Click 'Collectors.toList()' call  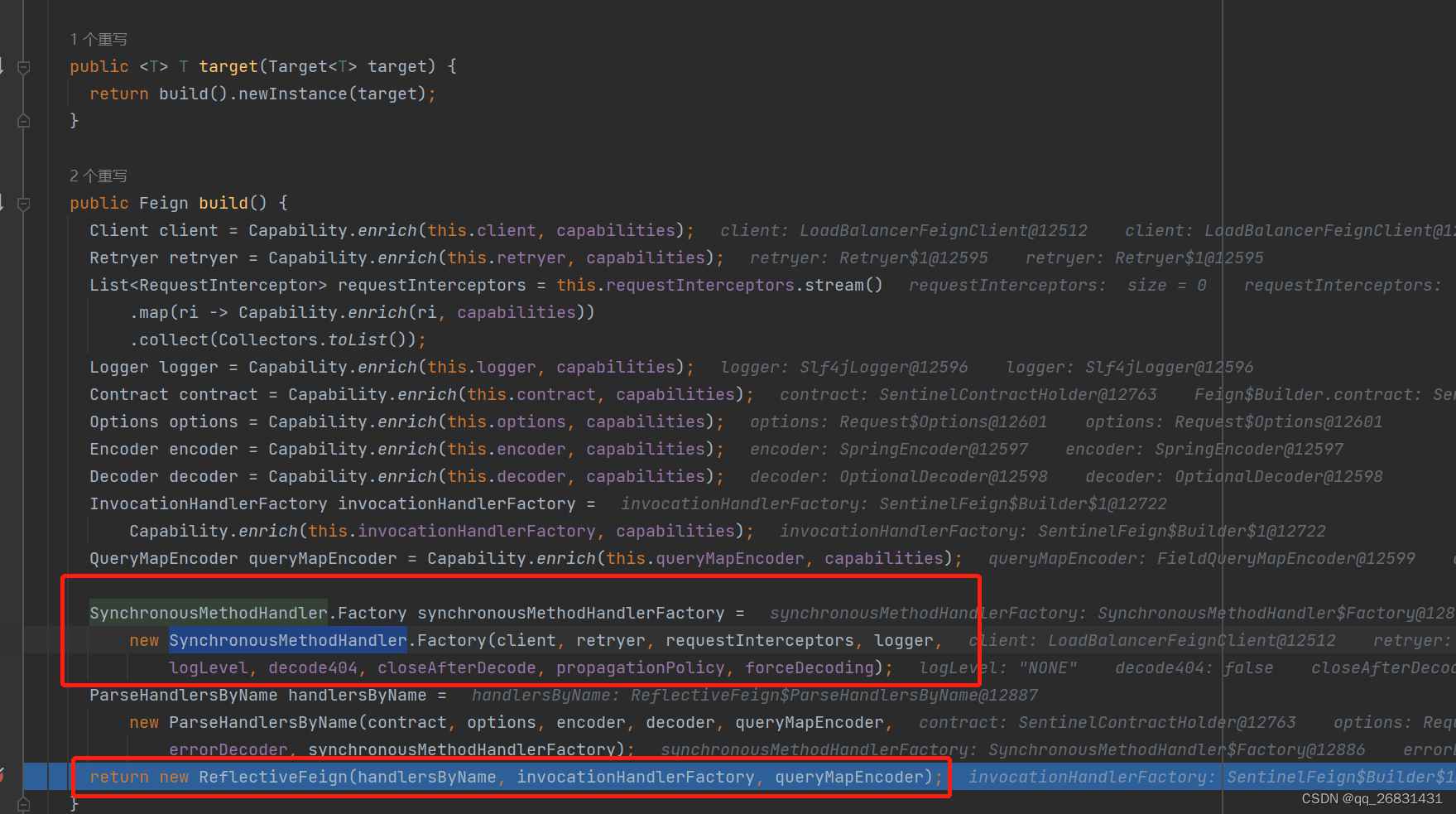click(317, 340)
